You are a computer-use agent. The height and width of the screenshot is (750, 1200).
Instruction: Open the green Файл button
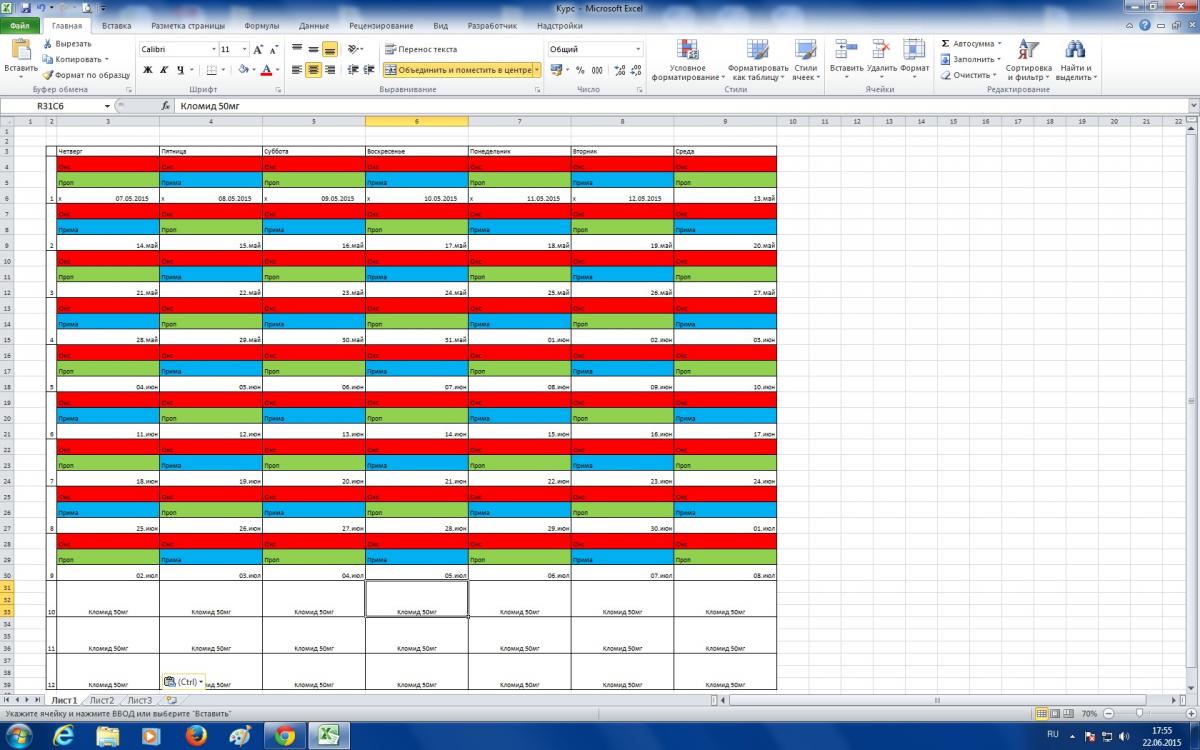[20, 26]
